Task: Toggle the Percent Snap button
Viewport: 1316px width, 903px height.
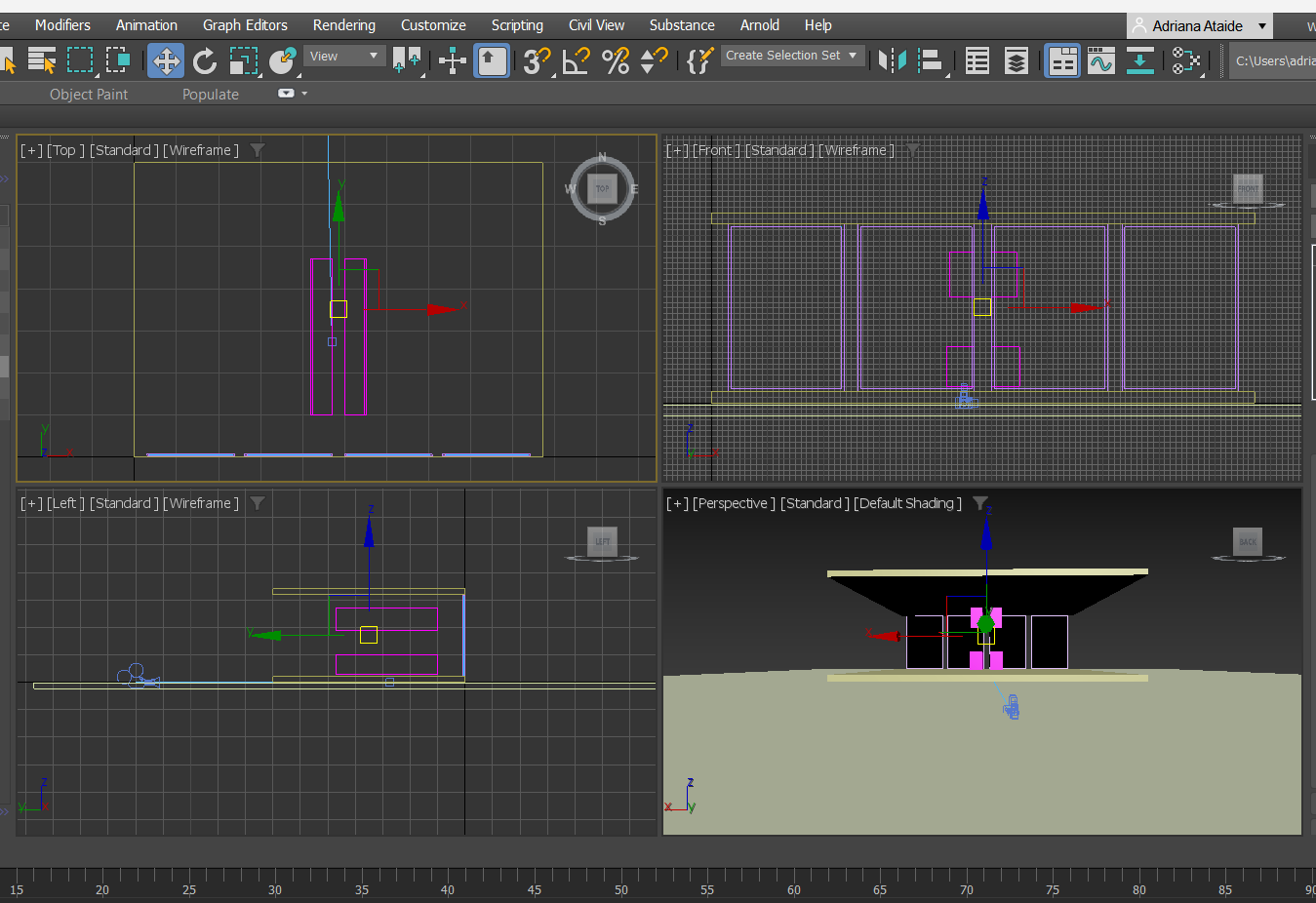Action: [x=616, y=61]
